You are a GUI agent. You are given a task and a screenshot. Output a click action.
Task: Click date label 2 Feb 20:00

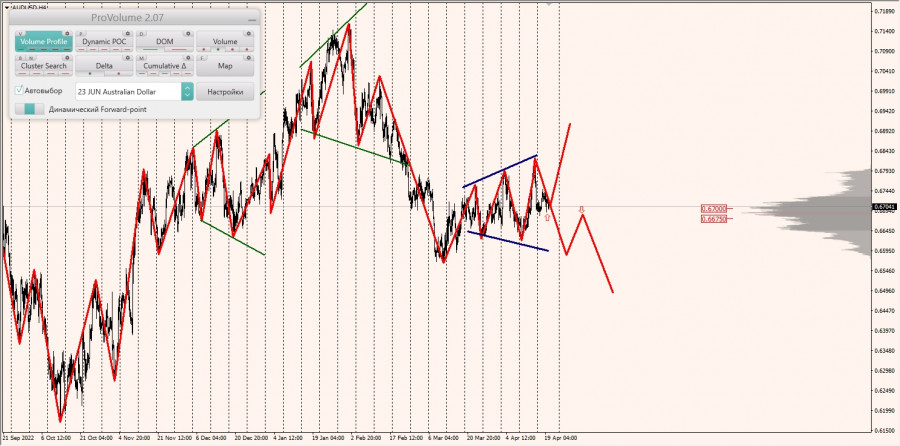click(x=367, y=437)
